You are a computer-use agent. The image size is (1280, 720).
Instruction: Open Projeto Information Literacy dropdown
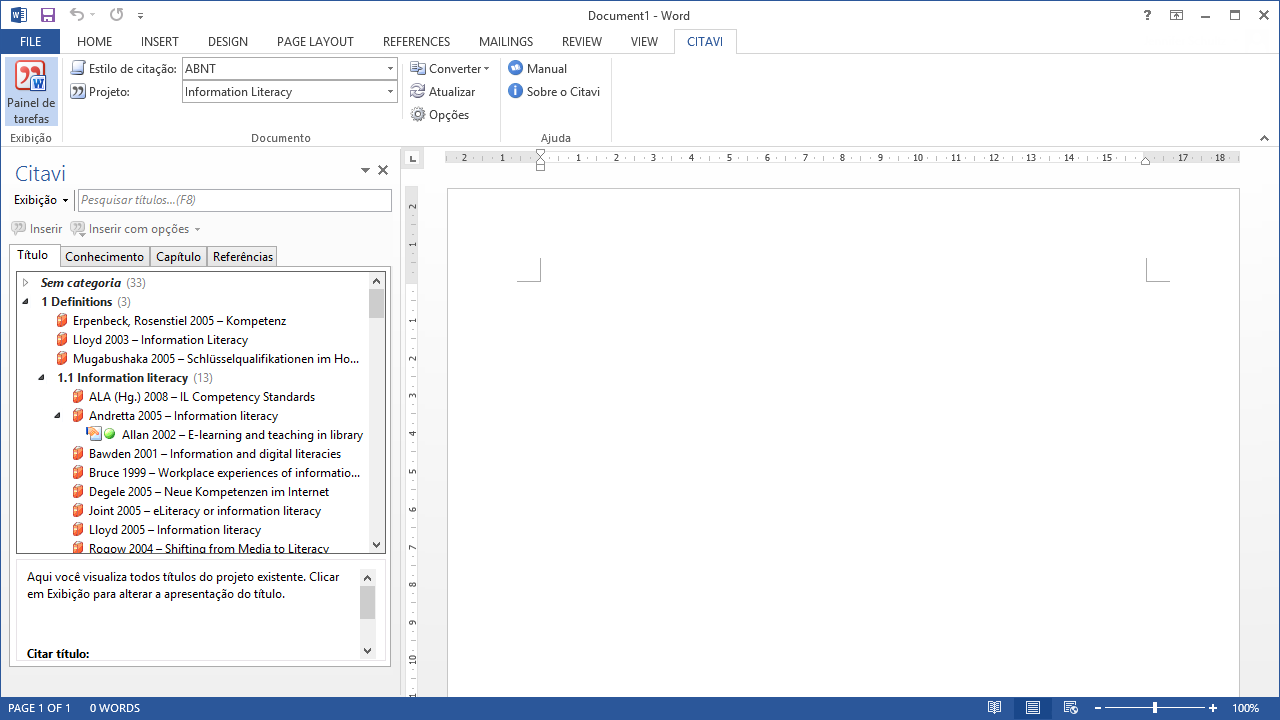click(391, 91)
